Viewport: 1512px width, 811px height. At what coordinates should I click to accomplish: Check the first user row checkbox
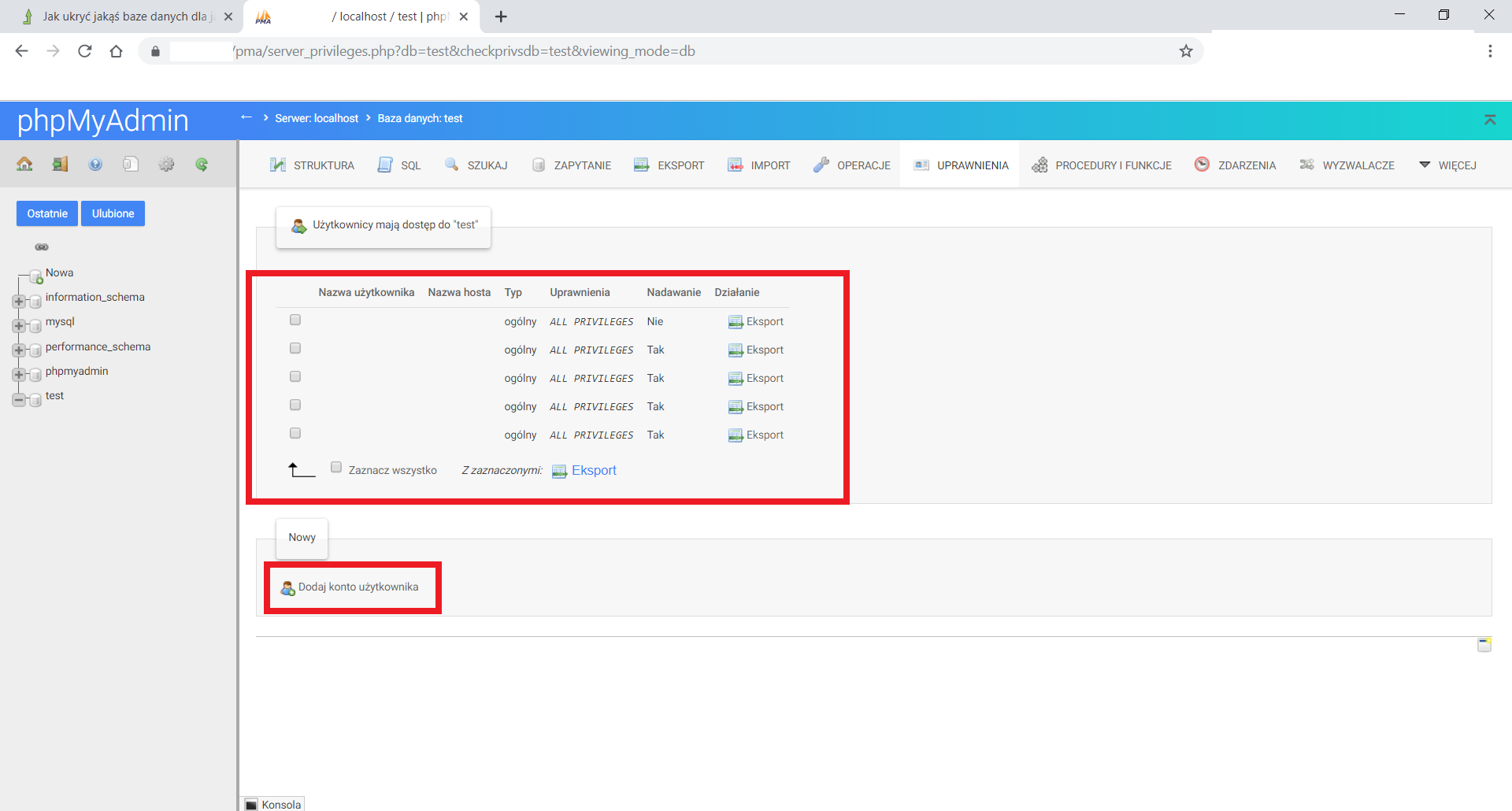[295, 320]
